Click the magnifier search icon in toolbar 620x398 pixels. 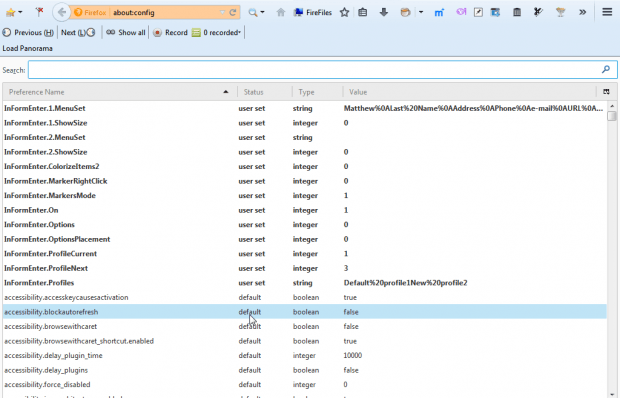pos(253,13)
